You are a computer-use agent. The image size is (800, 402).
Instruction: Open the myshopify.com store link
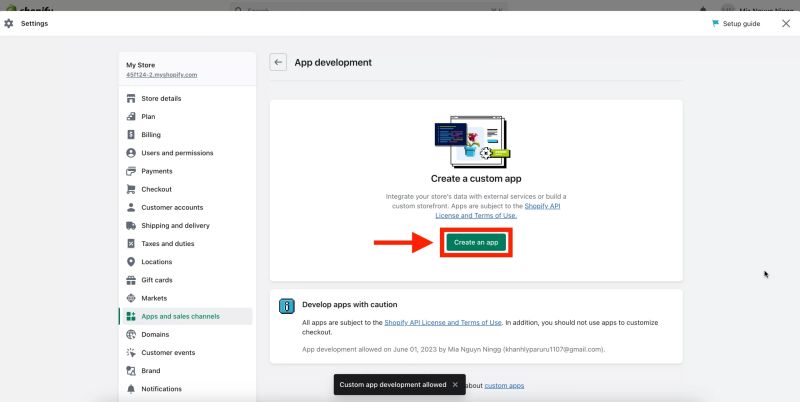click(162, 74)
